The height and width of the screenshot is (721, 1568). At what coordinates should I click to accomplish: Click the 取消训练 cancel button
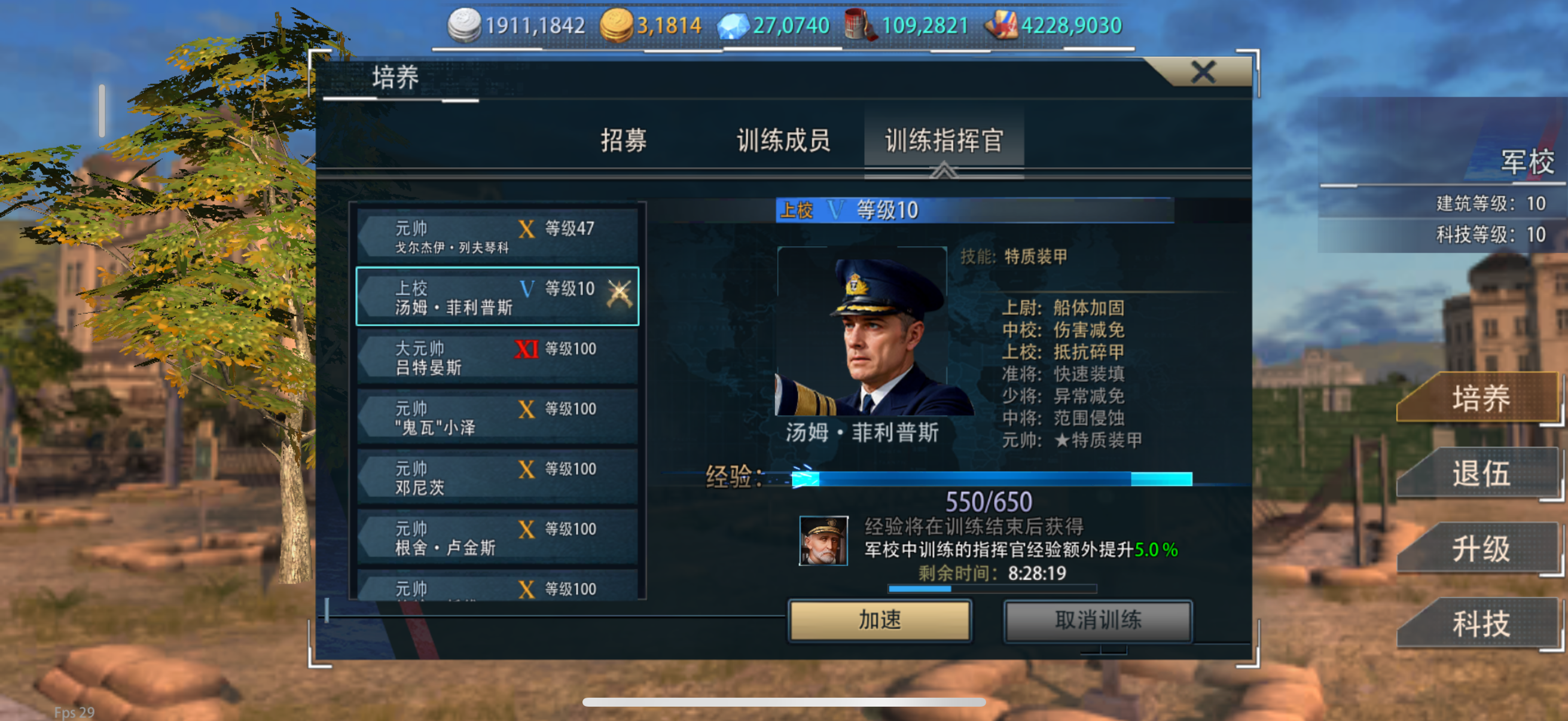pyautogui.click(x=1098, y=621)
